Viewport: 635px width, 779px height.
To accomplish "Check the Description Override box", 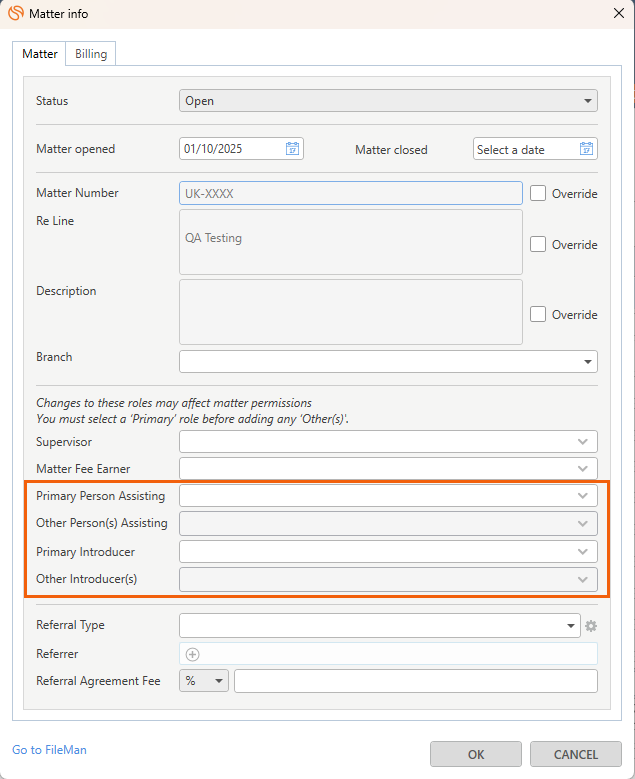I will pos(538,314).
